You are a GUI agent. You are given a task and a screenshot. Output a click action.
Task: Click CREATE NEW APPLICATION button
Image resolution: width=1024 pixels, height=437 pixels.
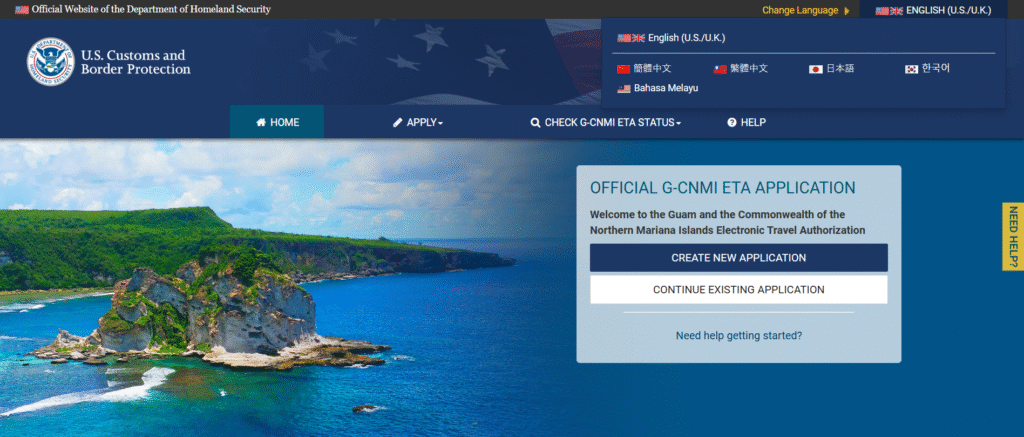(x=739, y=258)
